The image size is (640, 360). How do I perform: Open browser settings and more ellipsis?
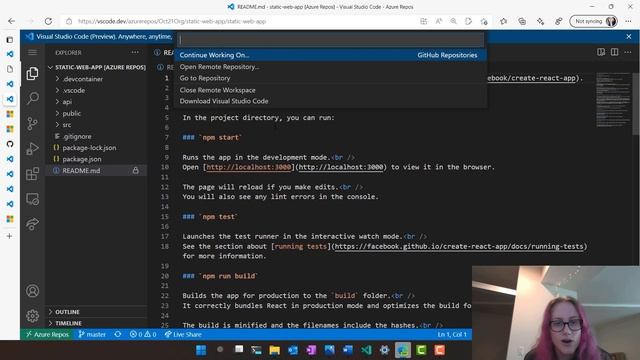628,21
